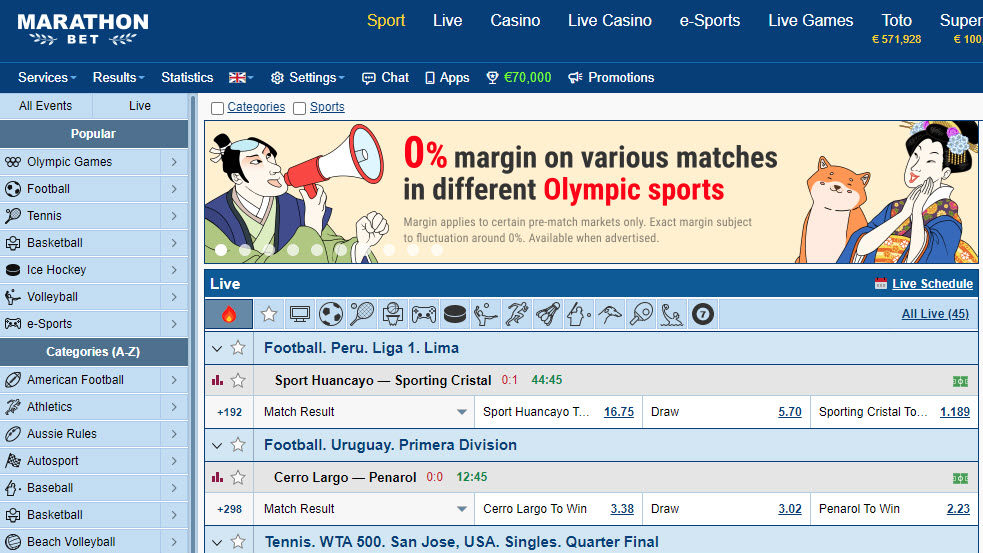Open the Services dropdown menu
The width and height of the screenshot is (983, 553).
coord(47,78)
